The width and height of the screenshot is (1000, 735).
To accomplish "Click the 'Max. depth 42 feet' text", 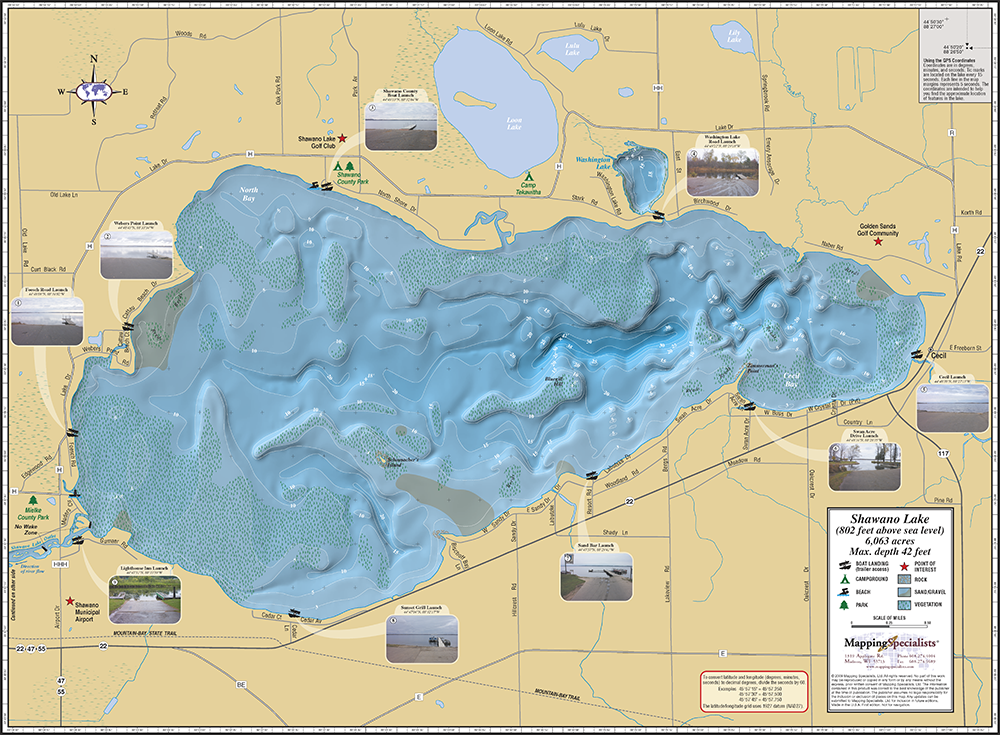I will pyautogui.click(x=890, y=551).
